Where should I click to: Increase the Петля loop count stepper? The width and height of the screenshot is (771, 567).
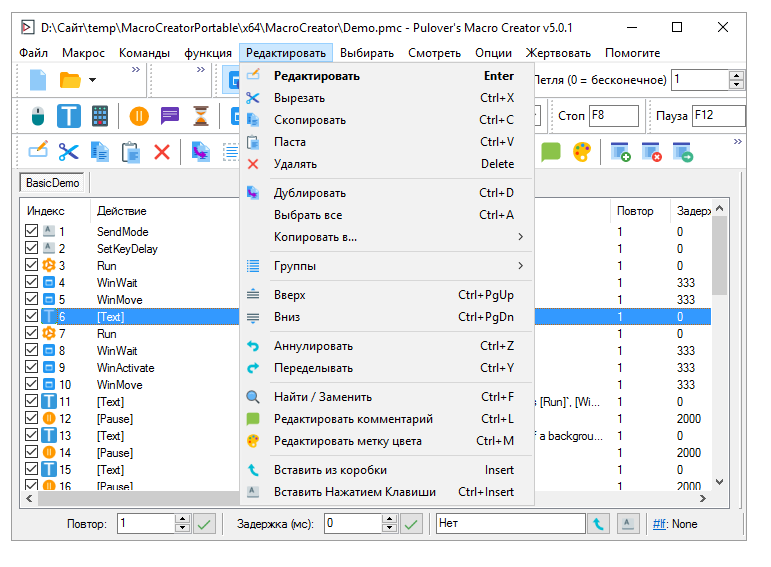tap(736, 76)
